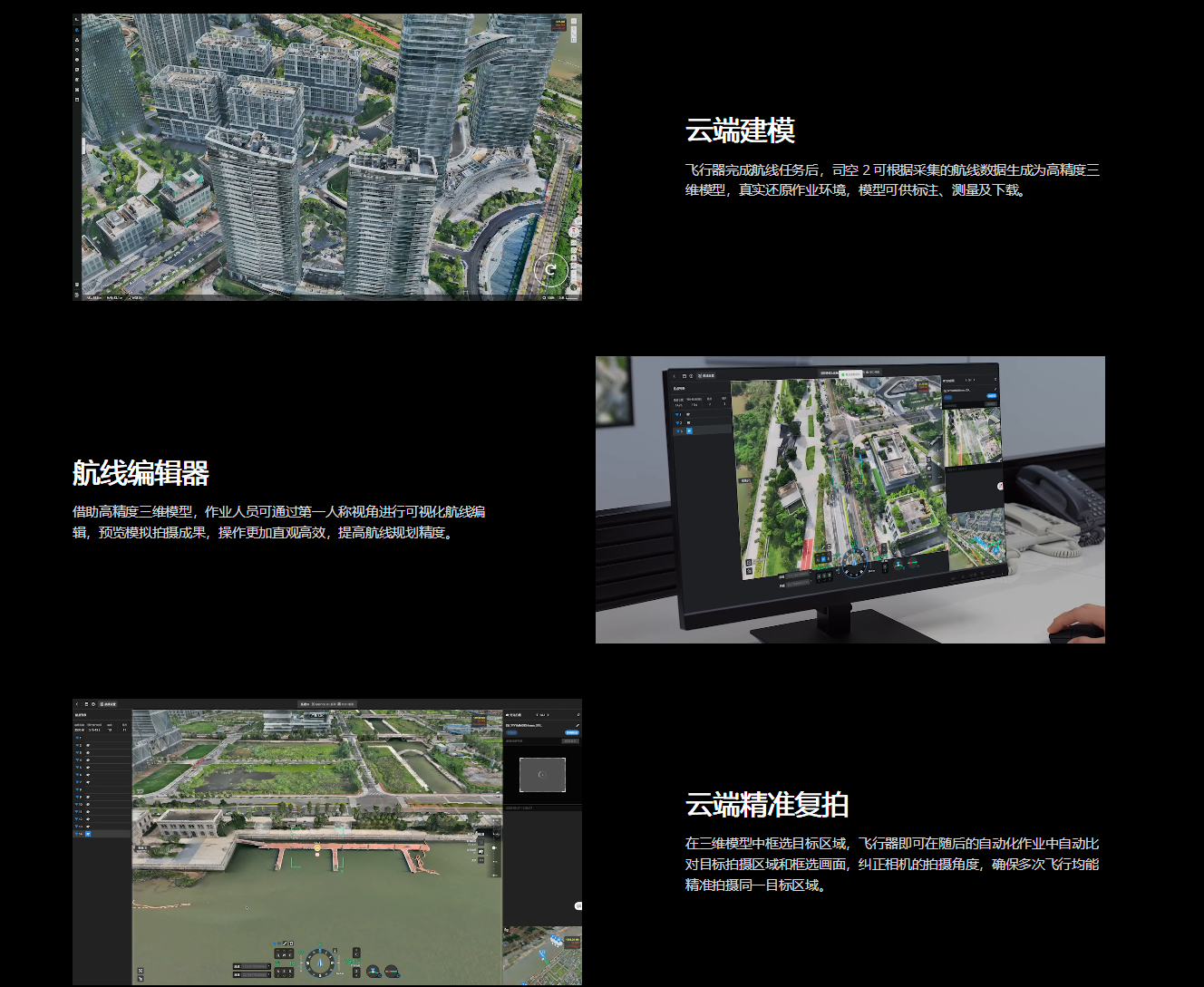Click the yellow waypoint marker on the pier
This screenshot has height=987, width=1204.
pos(318,847)
